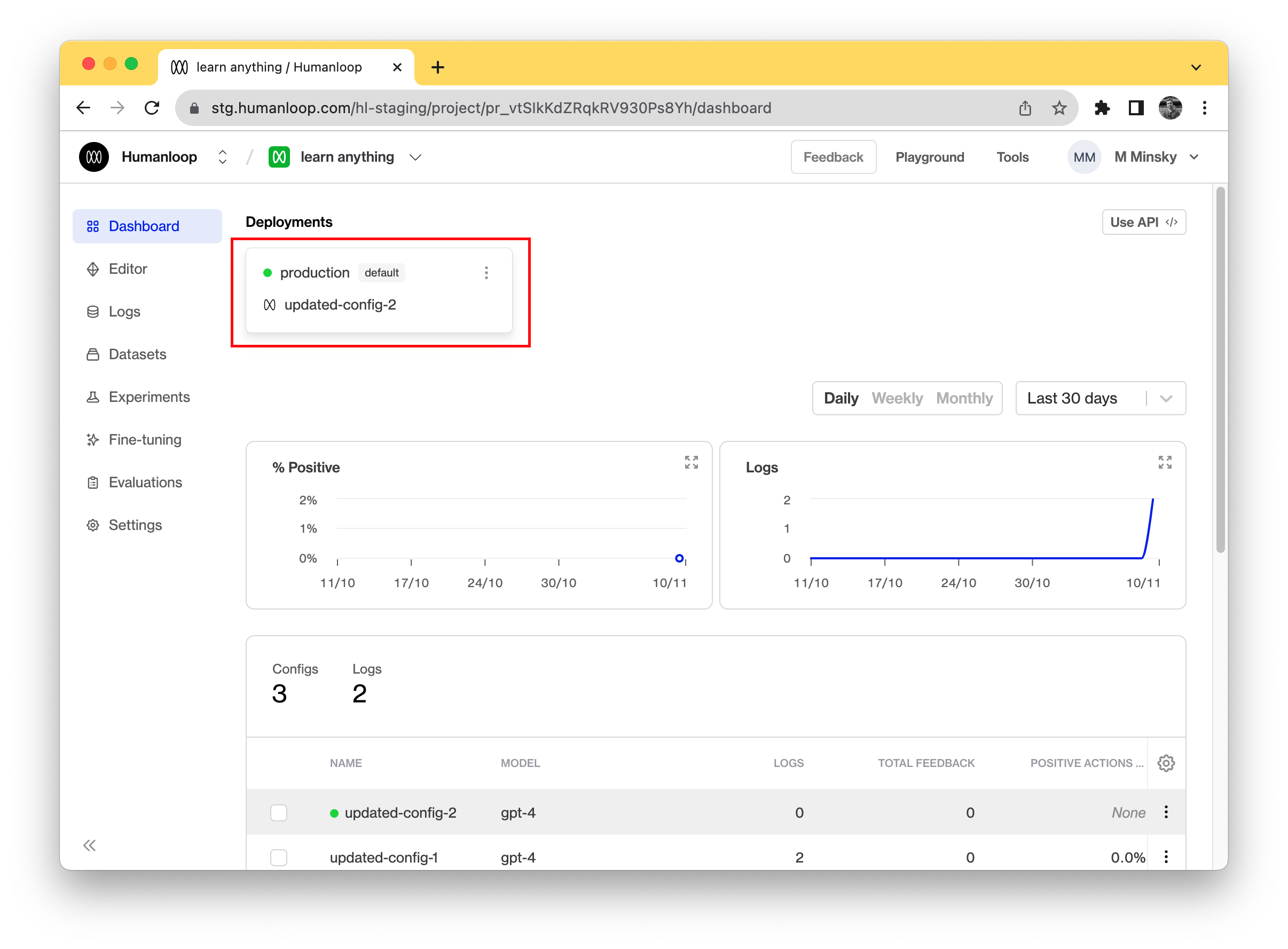Image resolution: width=1288 pixels, height=949 pixels.
Task: Select the updated-config-2 row checkbox
Action: tap(279, 812)
